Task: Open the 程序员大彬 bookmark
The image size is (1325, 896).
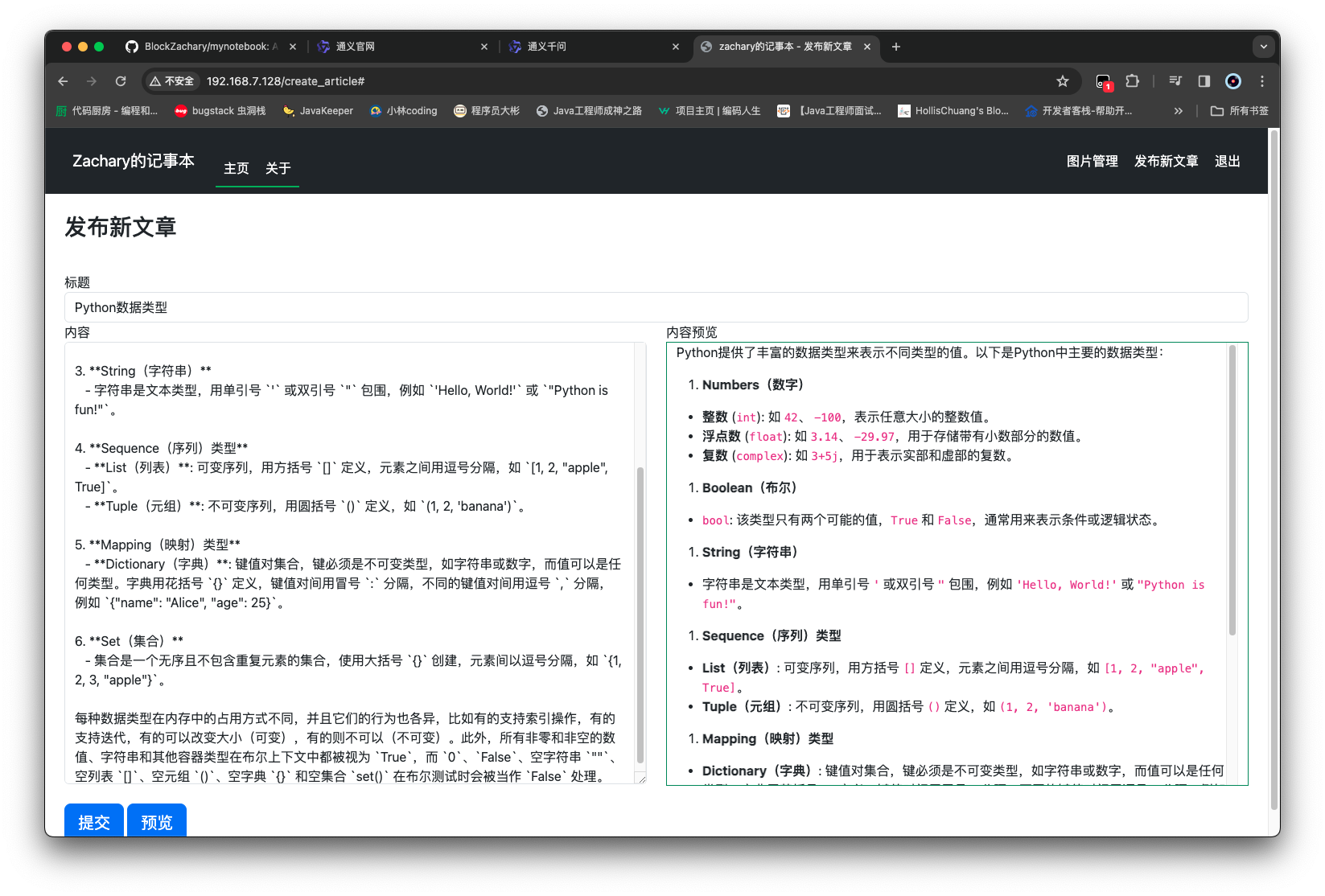Action: [487, 111]
